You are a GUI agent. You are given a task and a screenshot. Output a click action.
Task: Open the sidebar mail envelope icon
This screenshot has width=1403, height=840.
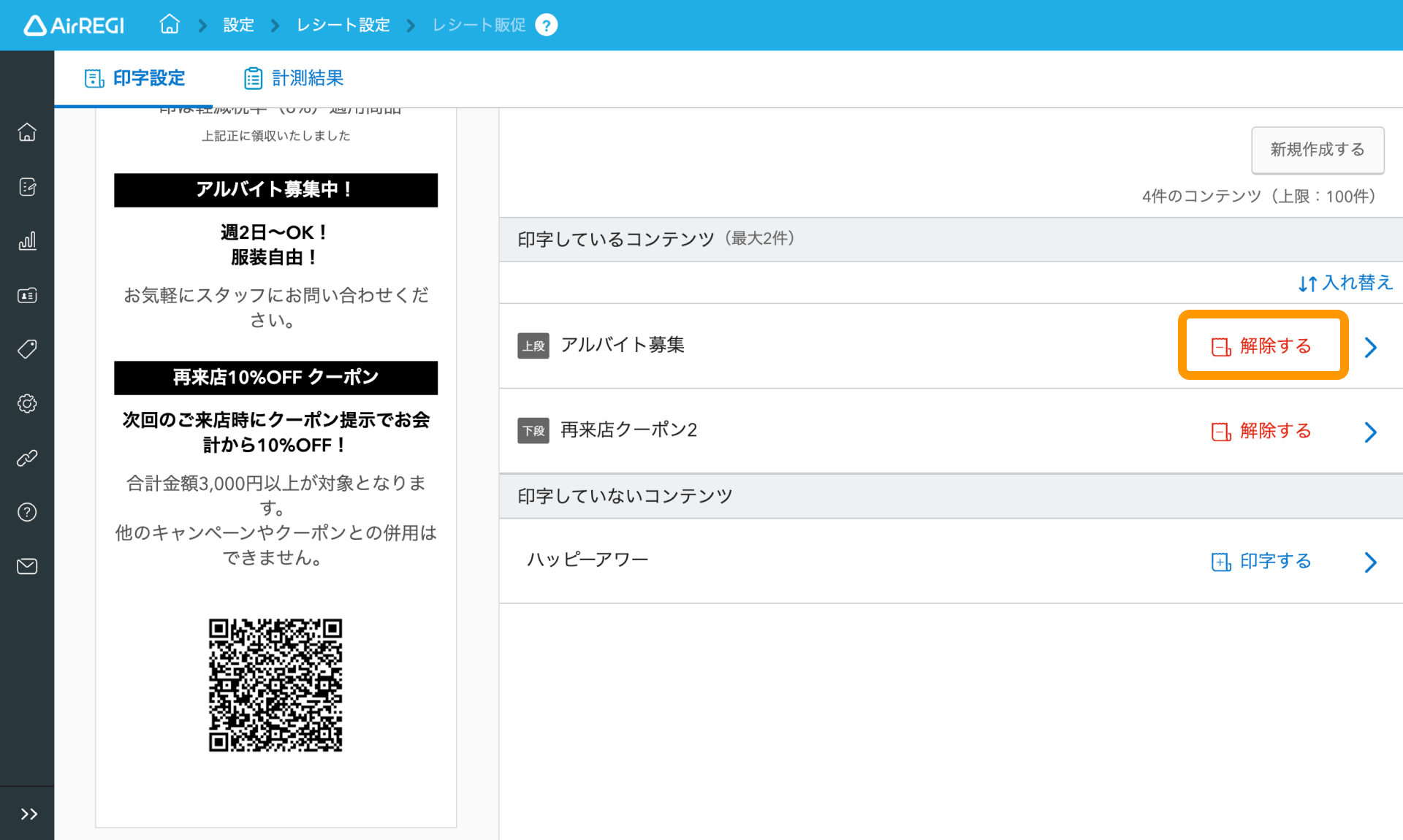click(x=27, y=566)
